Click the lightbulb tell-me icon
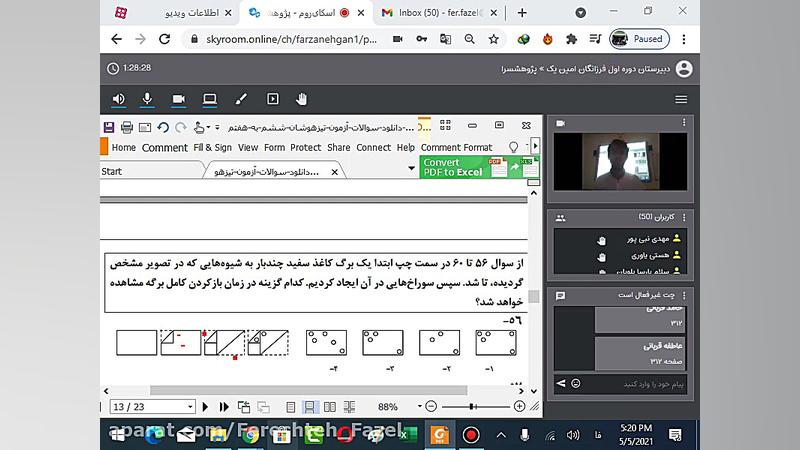The image size is (800, 450). point(513,147)
